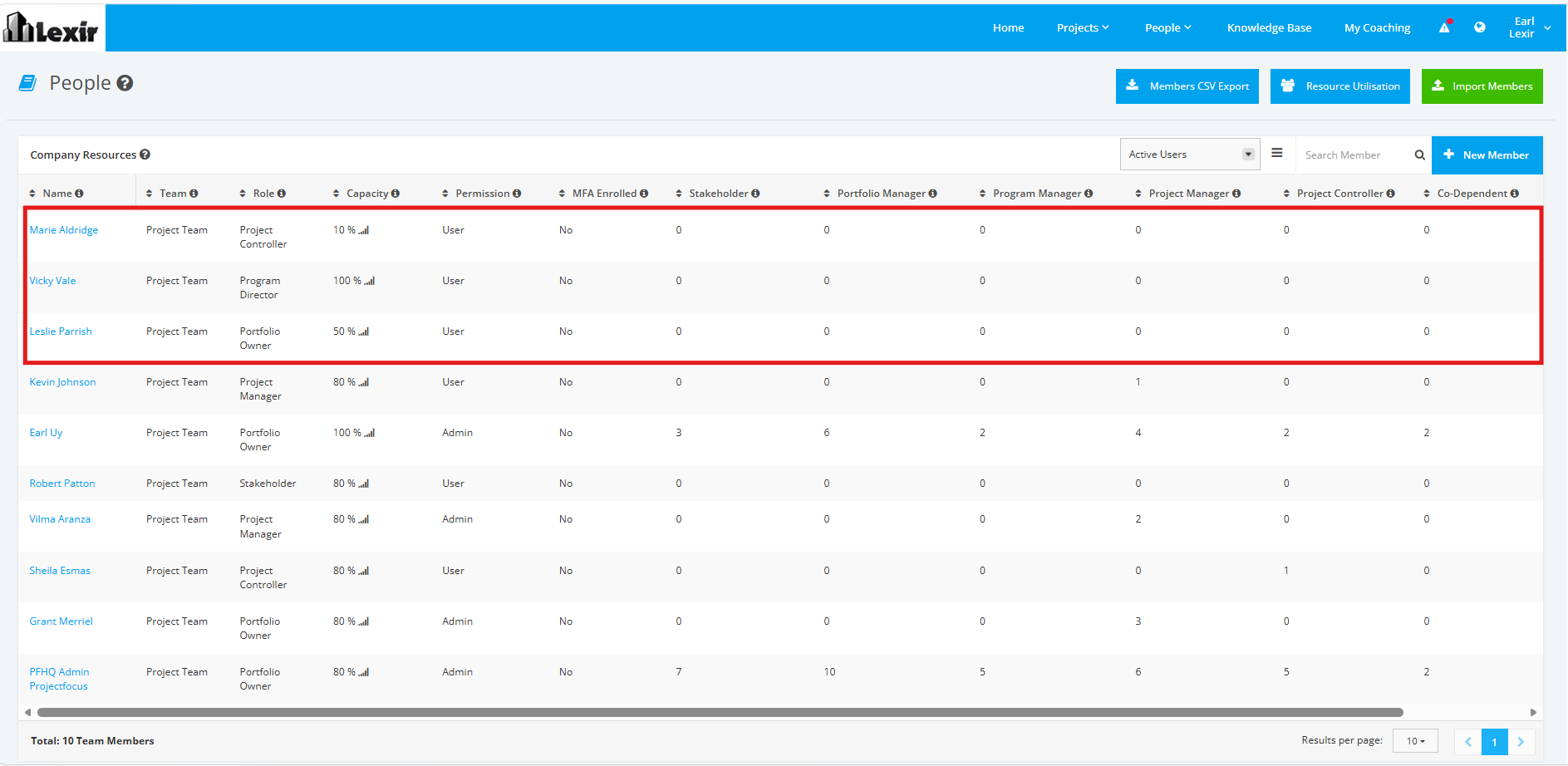The image size is (1568, 766).
Task: Click the help icon next to Company Resources
Action: coord(145,155)
